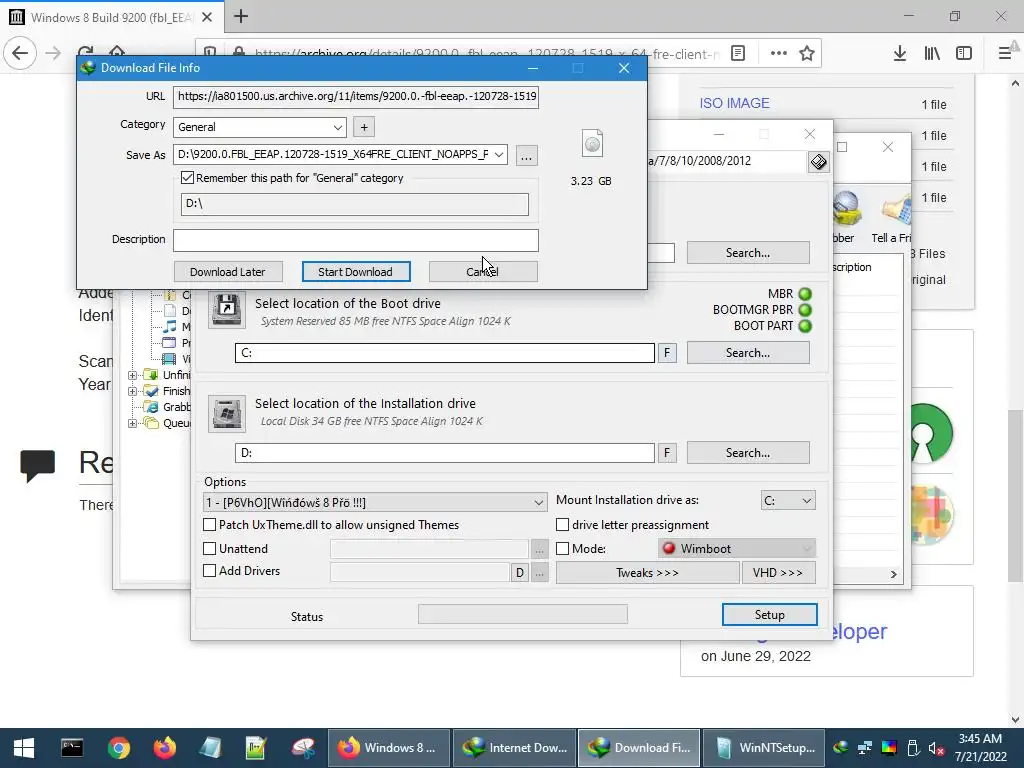Launch Google Chrome from the taskbar

119,748
